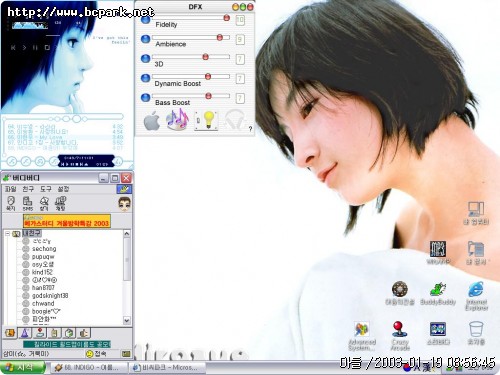The width and height of the screenshot is (500, 375).
Task: Select buddy pupuqw in the list
Action: coord(43,257)
